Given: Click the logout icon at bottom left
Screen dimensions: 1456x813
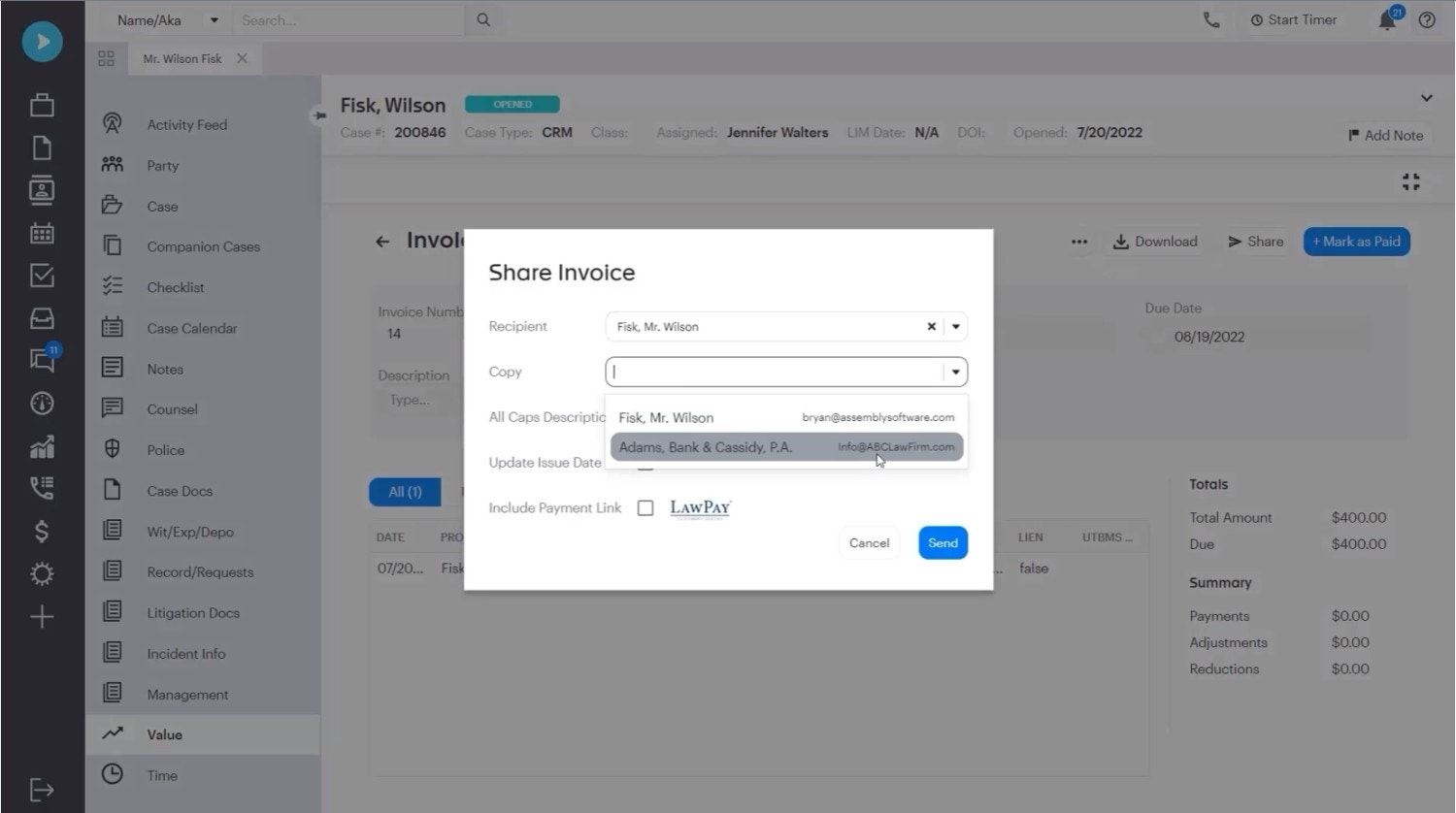Looking at the screenshot, I should pyautogui.click(x=41, y=790).
